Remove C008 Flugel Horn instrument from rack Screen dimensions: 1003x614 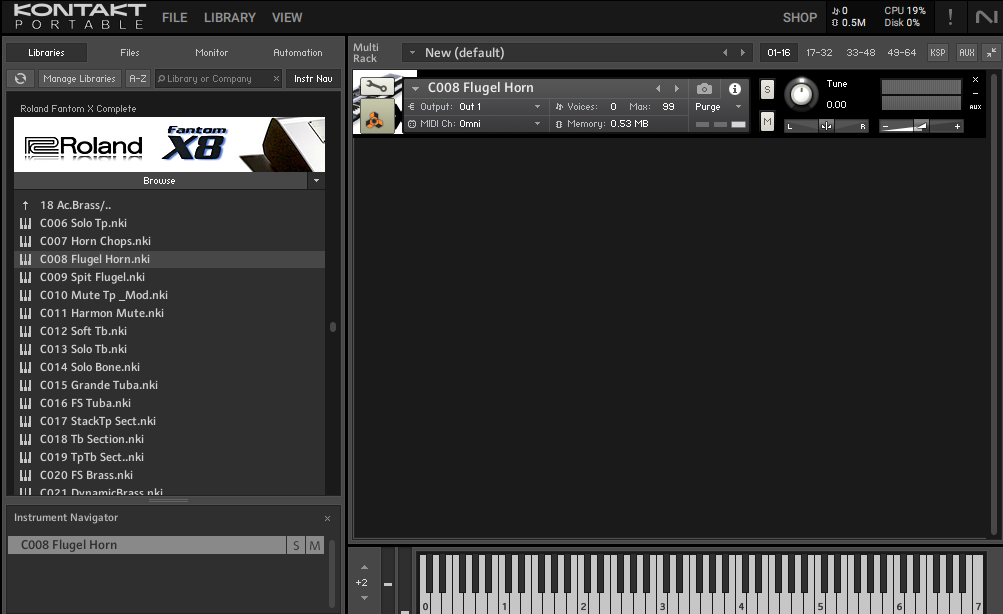pos(975,80)
